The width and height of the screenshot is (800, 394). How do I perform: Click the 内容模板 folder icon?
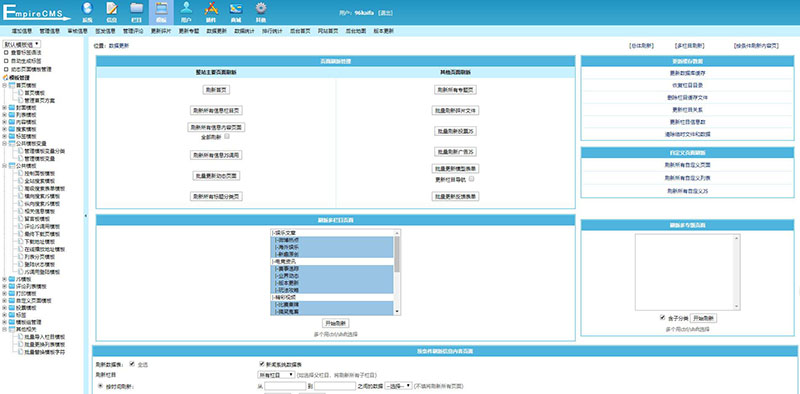12,122
